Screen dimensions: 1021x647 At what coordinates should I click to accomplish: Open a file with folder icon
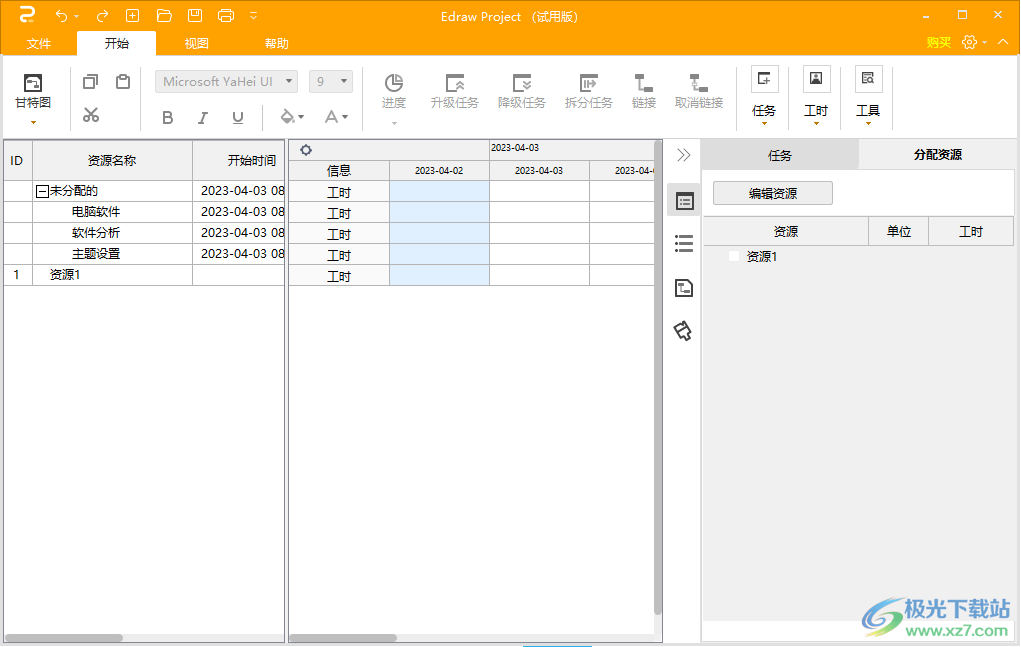pos(164,16)
